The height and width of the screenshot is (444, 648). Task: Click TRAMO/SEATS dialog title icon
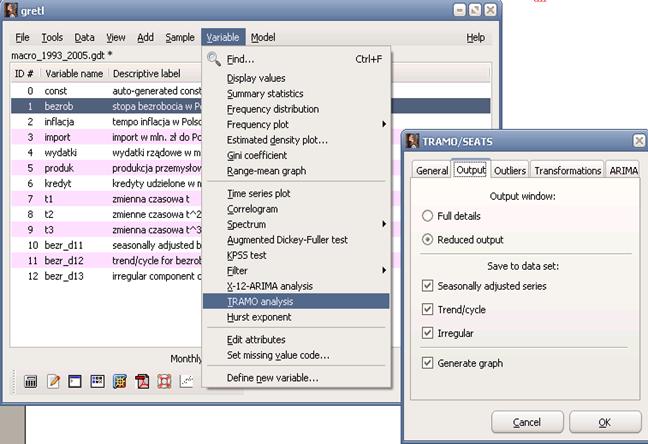pyautogui.click(x=412, y=141)
